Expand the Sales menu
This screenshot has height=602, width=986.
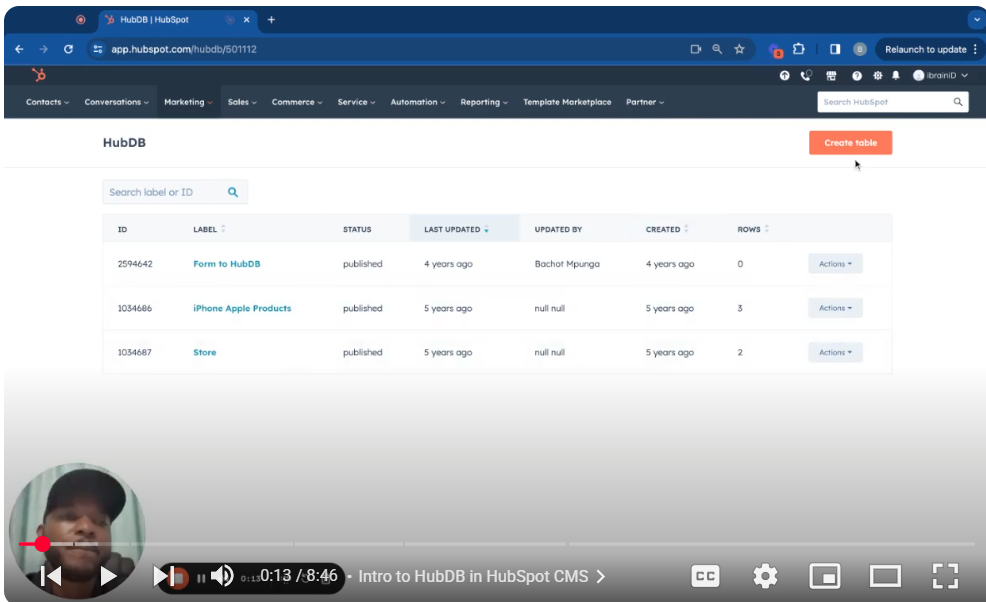(x=242, y=102)
